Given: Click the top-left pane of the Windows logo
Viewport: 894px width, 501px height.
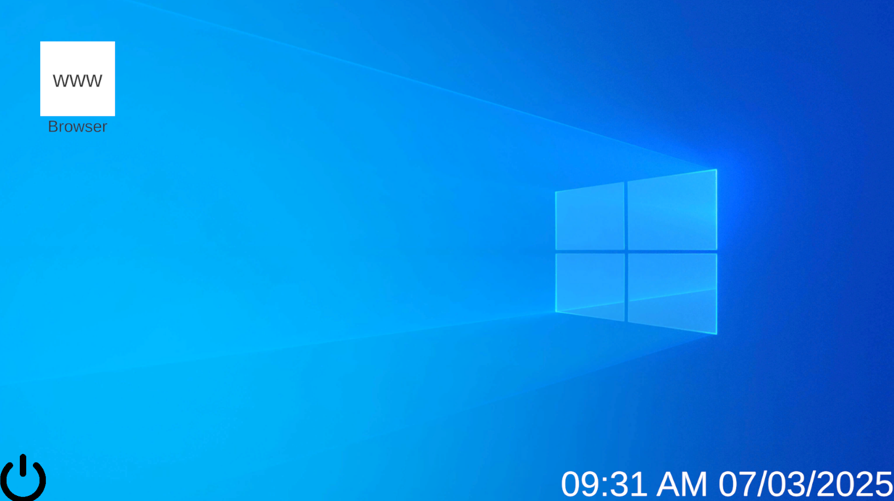Looking at the screenshot, I should (x=590, y=216).
